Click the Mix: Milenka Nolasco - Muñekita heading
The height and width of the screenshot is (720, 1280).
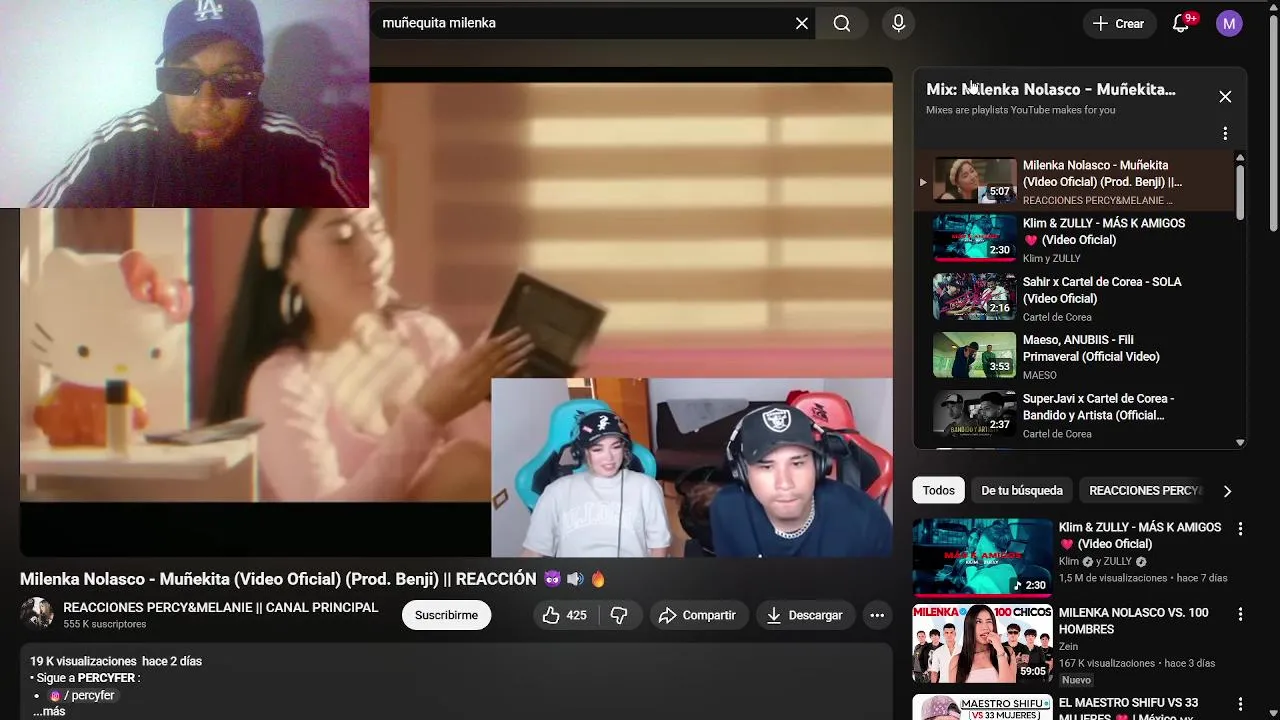[x=1051, y=89]
